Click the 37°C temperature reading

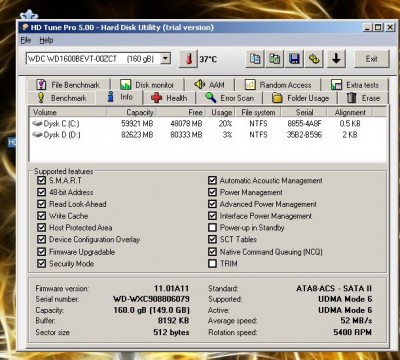pyautogui.click(x=208, y=59)
